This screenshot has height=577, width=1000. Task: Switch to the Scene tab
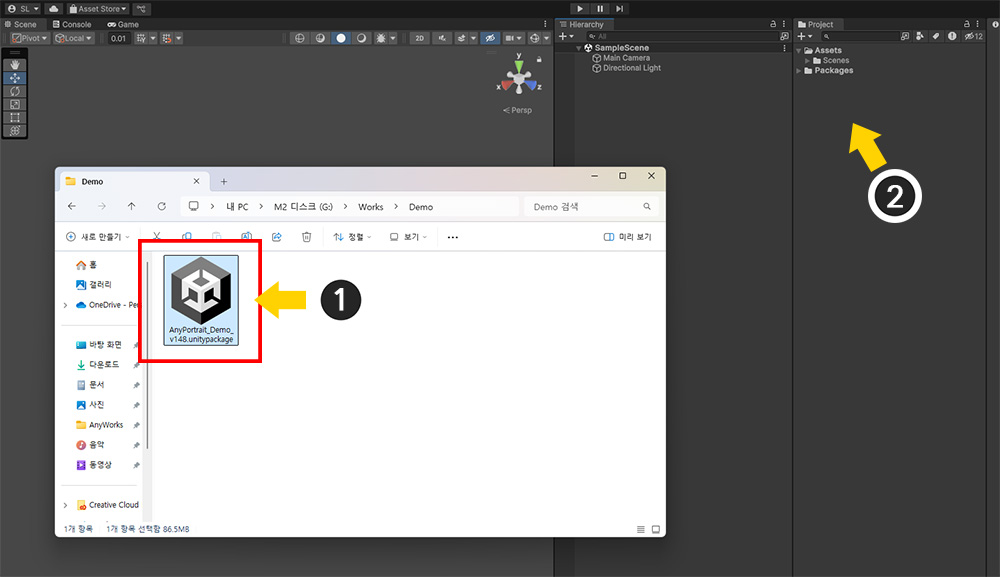21,24
